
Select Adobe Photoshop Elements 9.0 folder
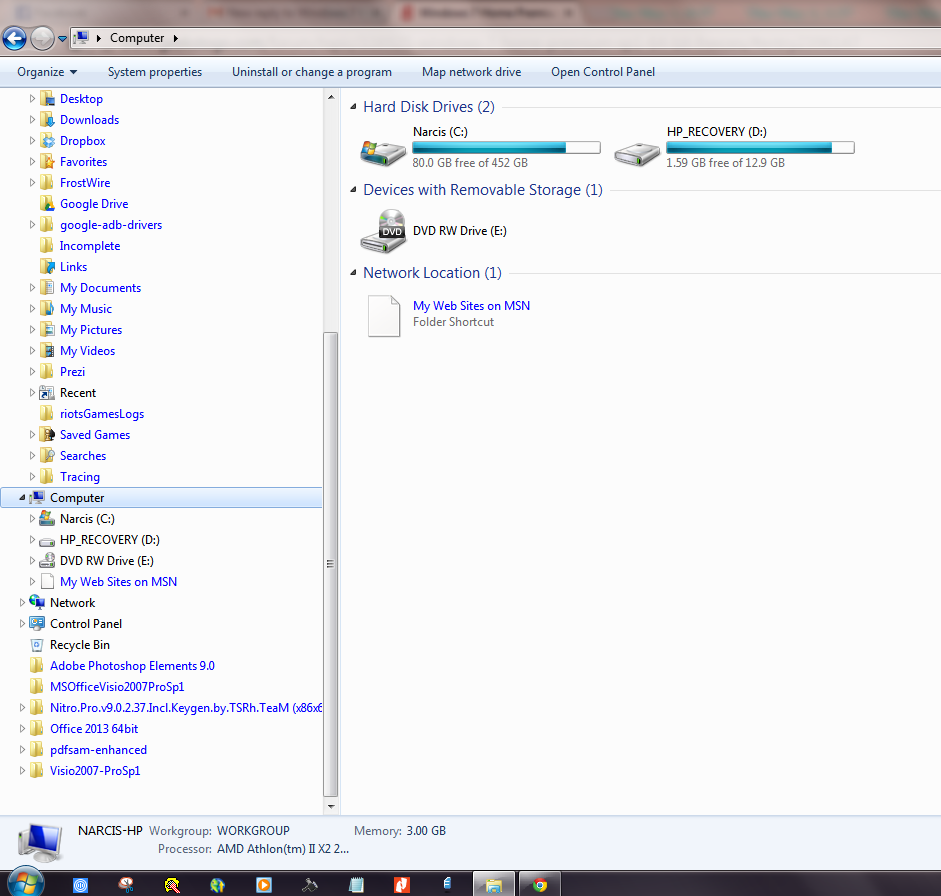click(132, 666)
